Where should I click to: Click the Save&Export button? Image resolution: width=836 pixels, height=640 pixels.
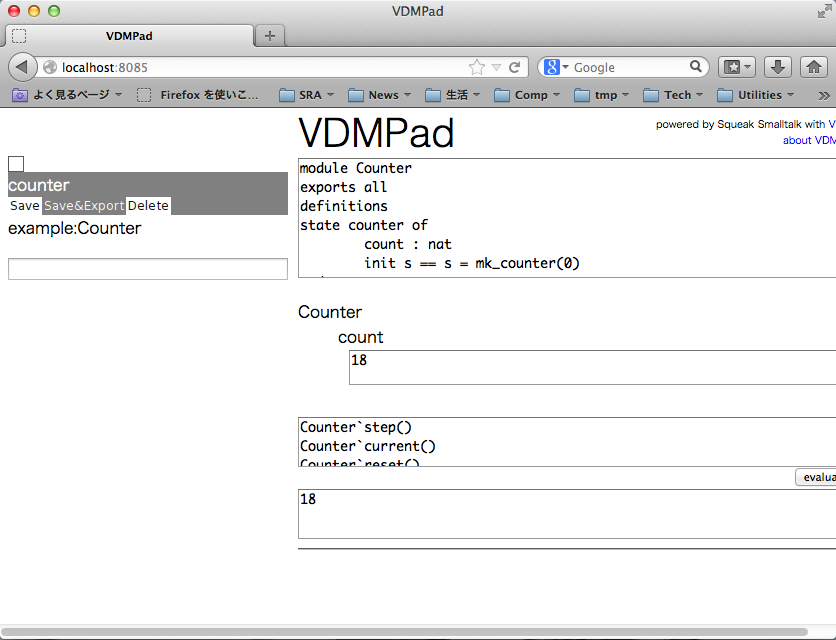[82, 205]
